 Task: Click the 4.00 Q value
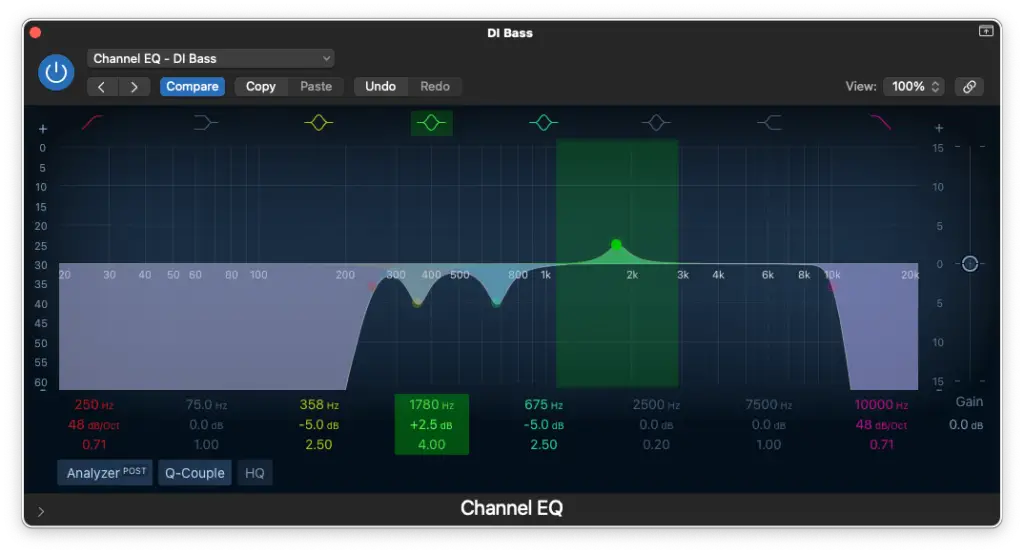431,445
